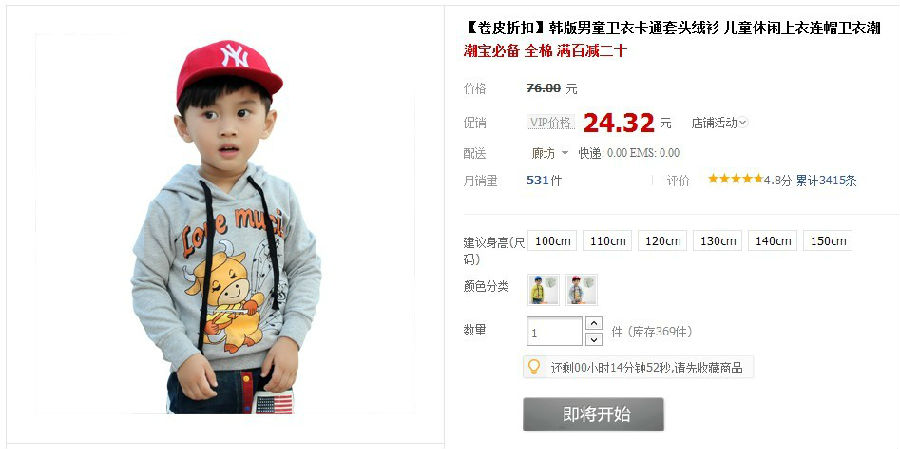Image resolution: width=900 pixels, height=449 pixels.
Task: Pick the 130cm height size
Action: 717,241
